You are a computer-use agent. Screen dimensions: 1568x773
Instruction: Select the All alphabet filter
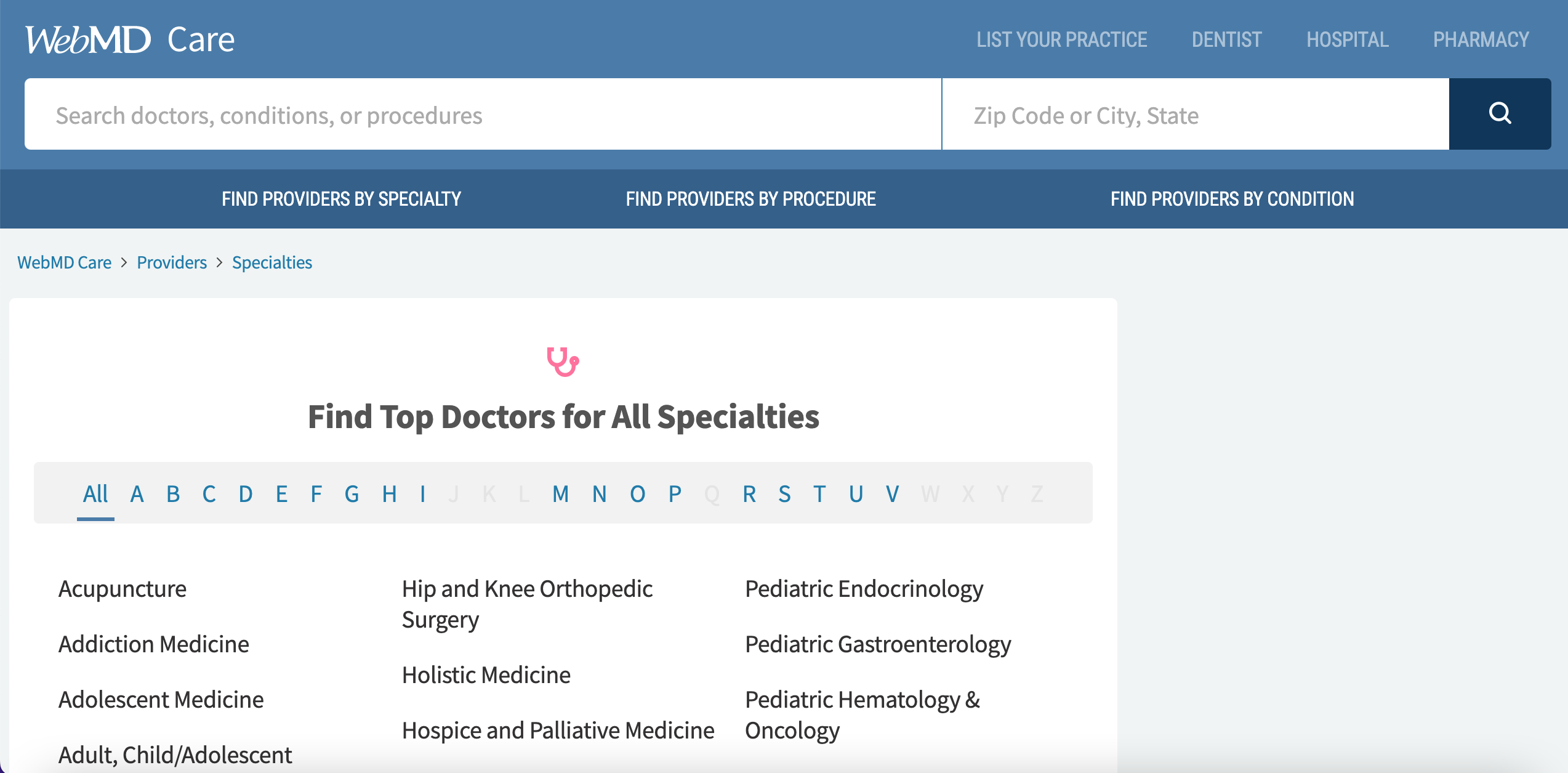click(x=95, y=494)
